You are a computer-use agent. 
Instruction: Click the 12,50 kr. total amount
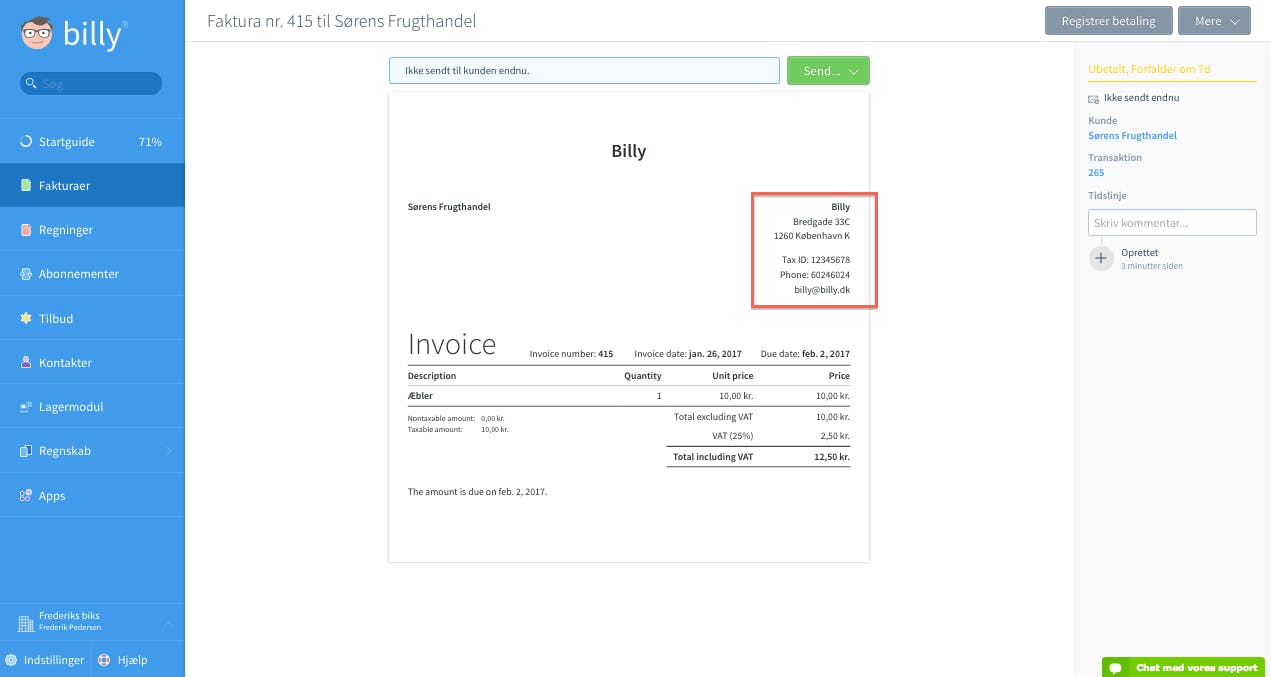(x=831, y=457)
